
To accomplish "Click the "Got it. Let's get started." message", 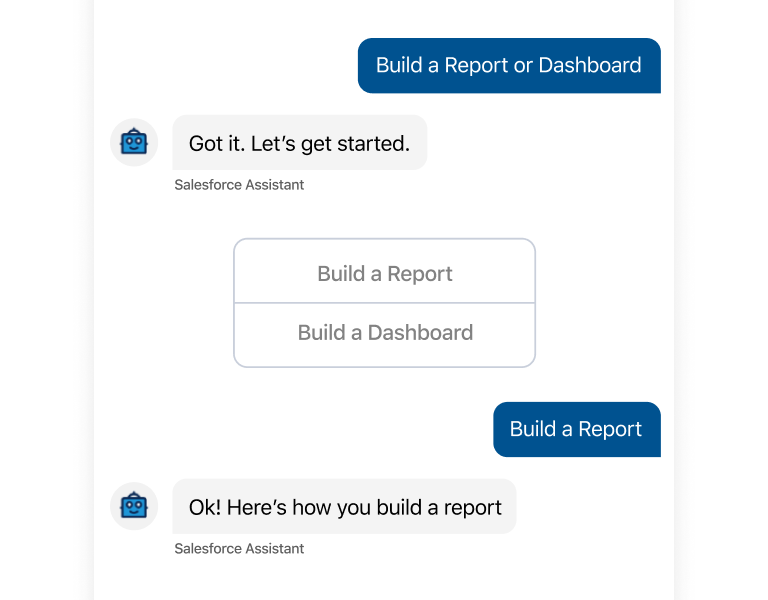I will (x=299, y=143).
